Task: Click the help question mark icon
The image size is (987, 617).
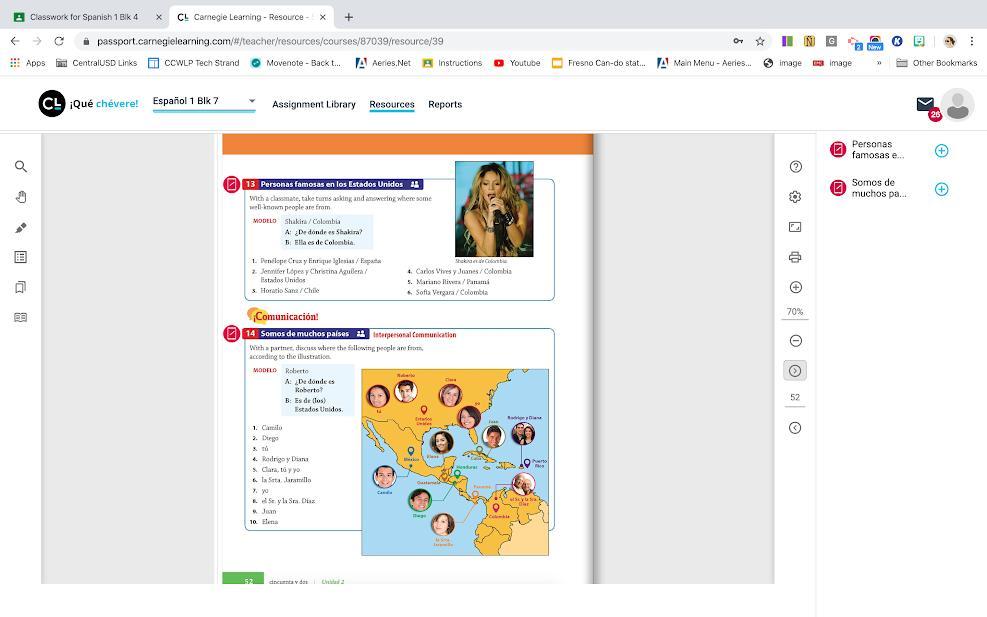Action: coord(795,167)
